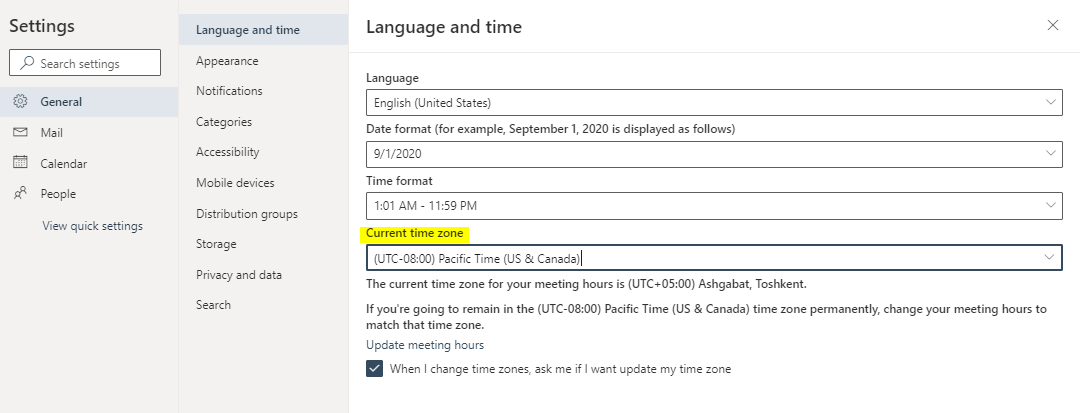This screenshot has width=1080, height=413.
Task: Close the settings panel with X
Action: click(1052, 25)
